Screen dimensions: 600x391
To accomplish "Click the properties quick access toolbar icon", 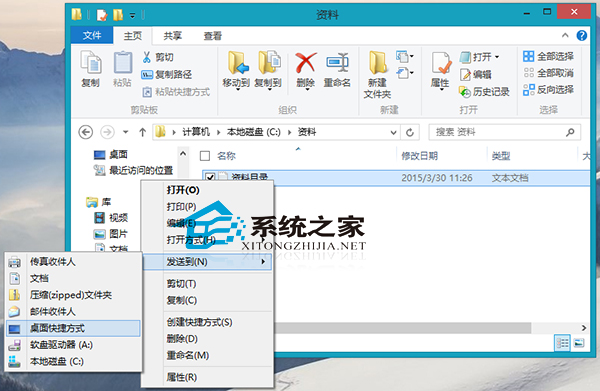I will 102,15.
